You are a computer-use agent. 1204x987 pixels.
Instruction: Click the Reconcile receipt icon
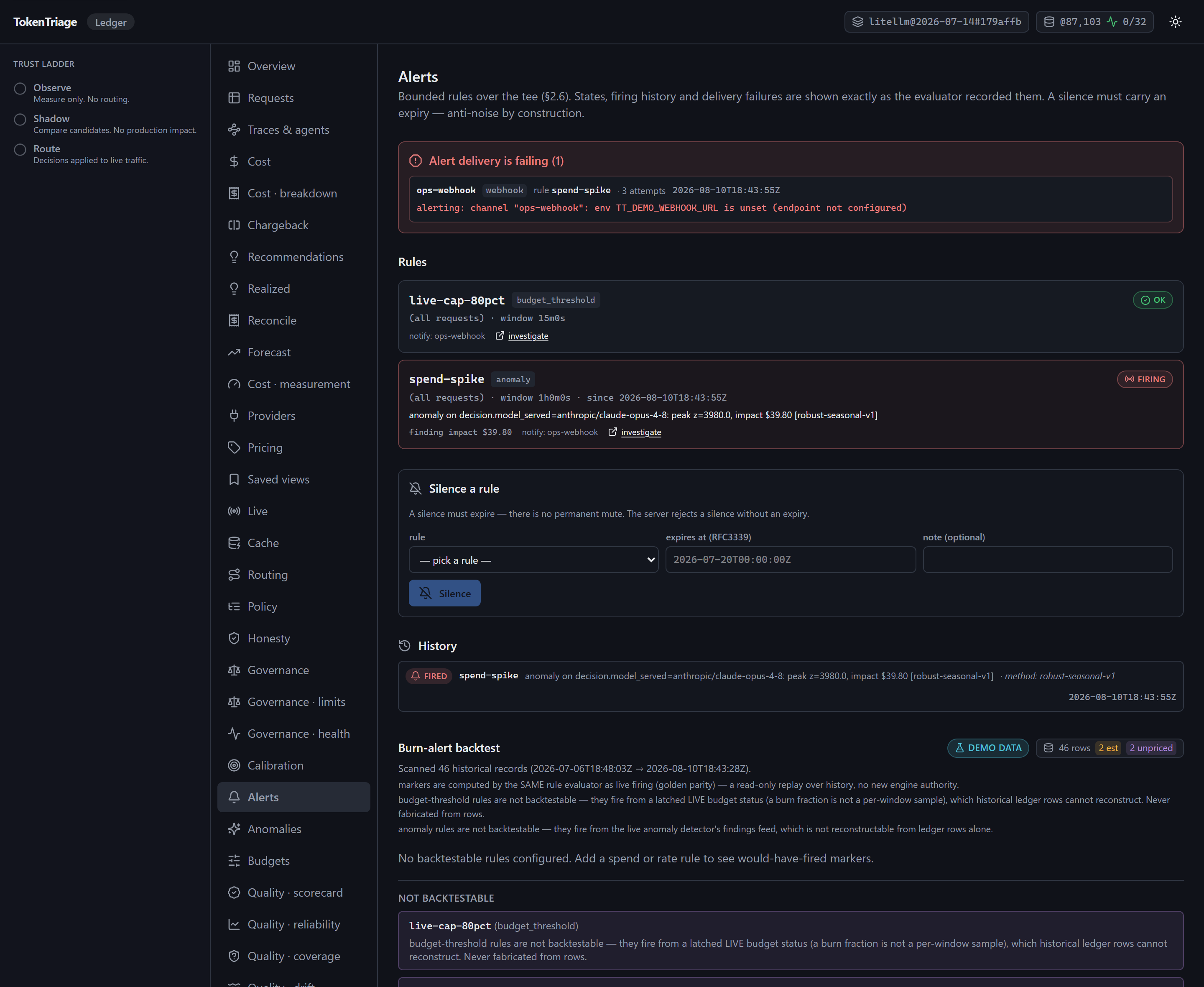coord(234,321)
